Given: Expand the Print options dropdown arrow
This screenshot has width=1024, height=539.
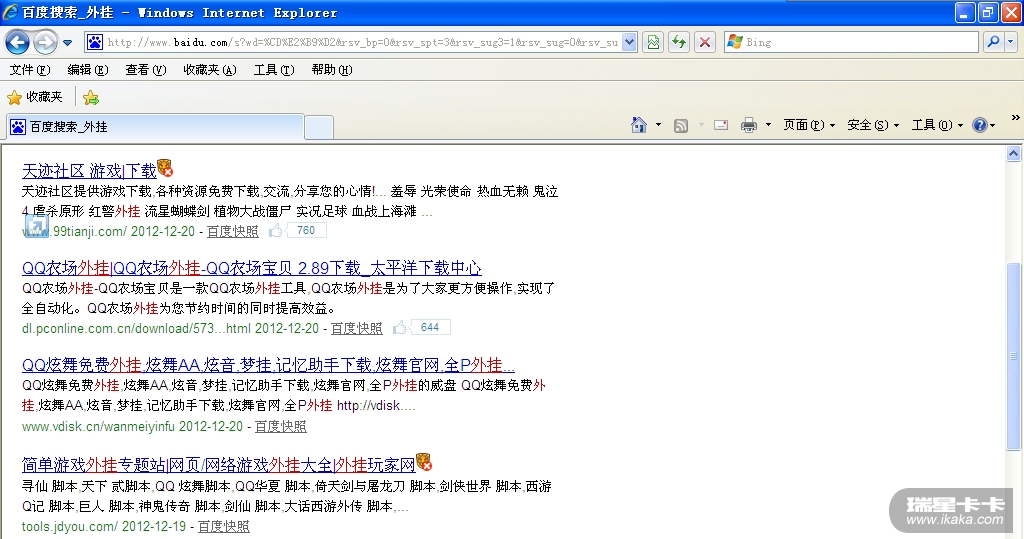Looking at the screenshot, I should (x=768, y=125).
